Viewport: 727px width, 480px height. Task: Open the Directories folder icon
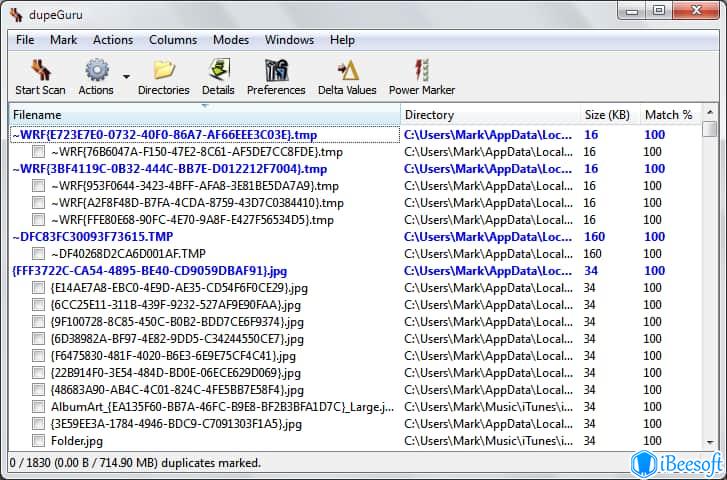pos(164,70)
